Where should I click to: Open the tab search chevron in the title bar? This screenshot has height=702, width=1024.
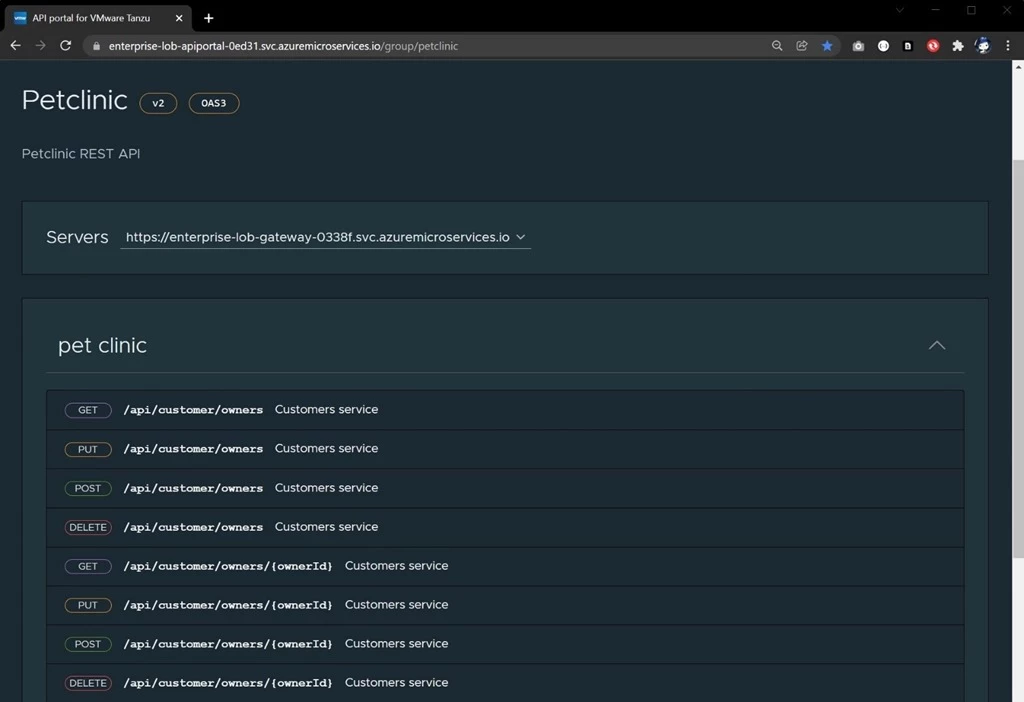pyautogui.click(x=899, y=10)
